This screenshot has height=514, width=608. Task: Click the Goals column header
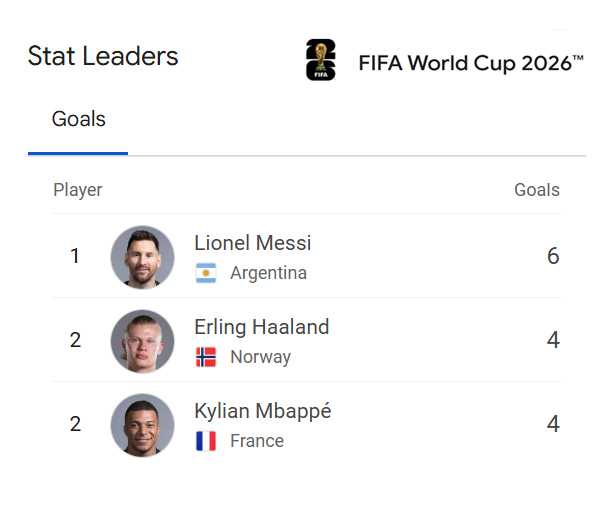tap(537, 190)
